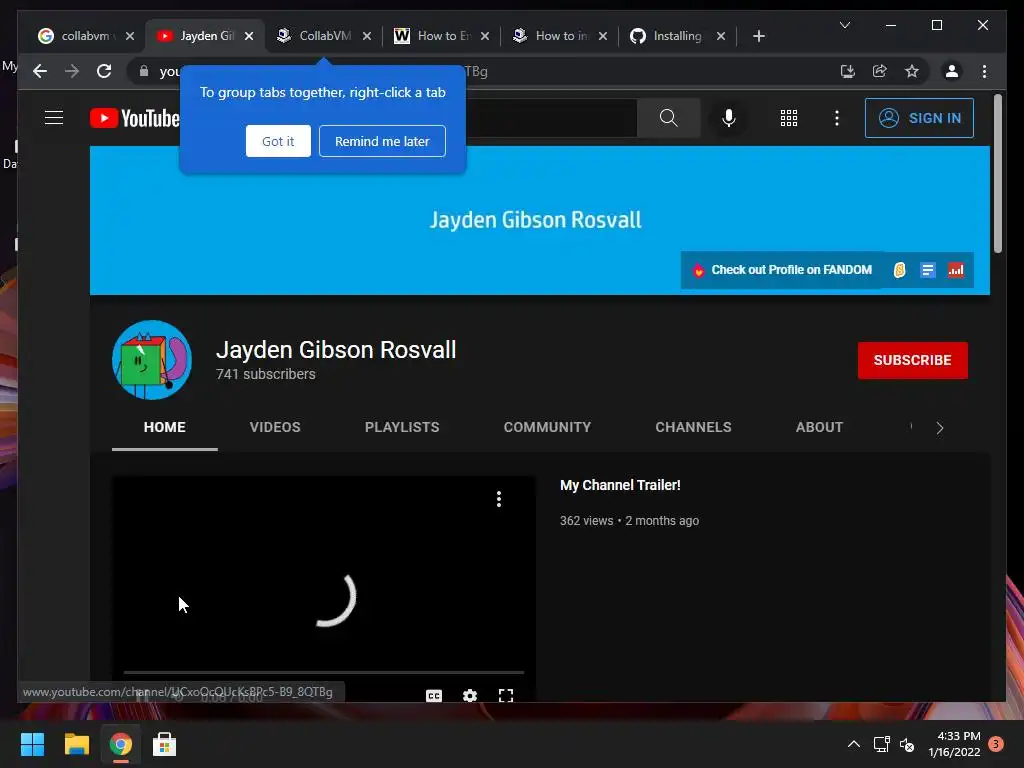1024x768 pixels.
Task: Open the notification badge showing 3
Action: pyautogui.click(x=996, y=744)
